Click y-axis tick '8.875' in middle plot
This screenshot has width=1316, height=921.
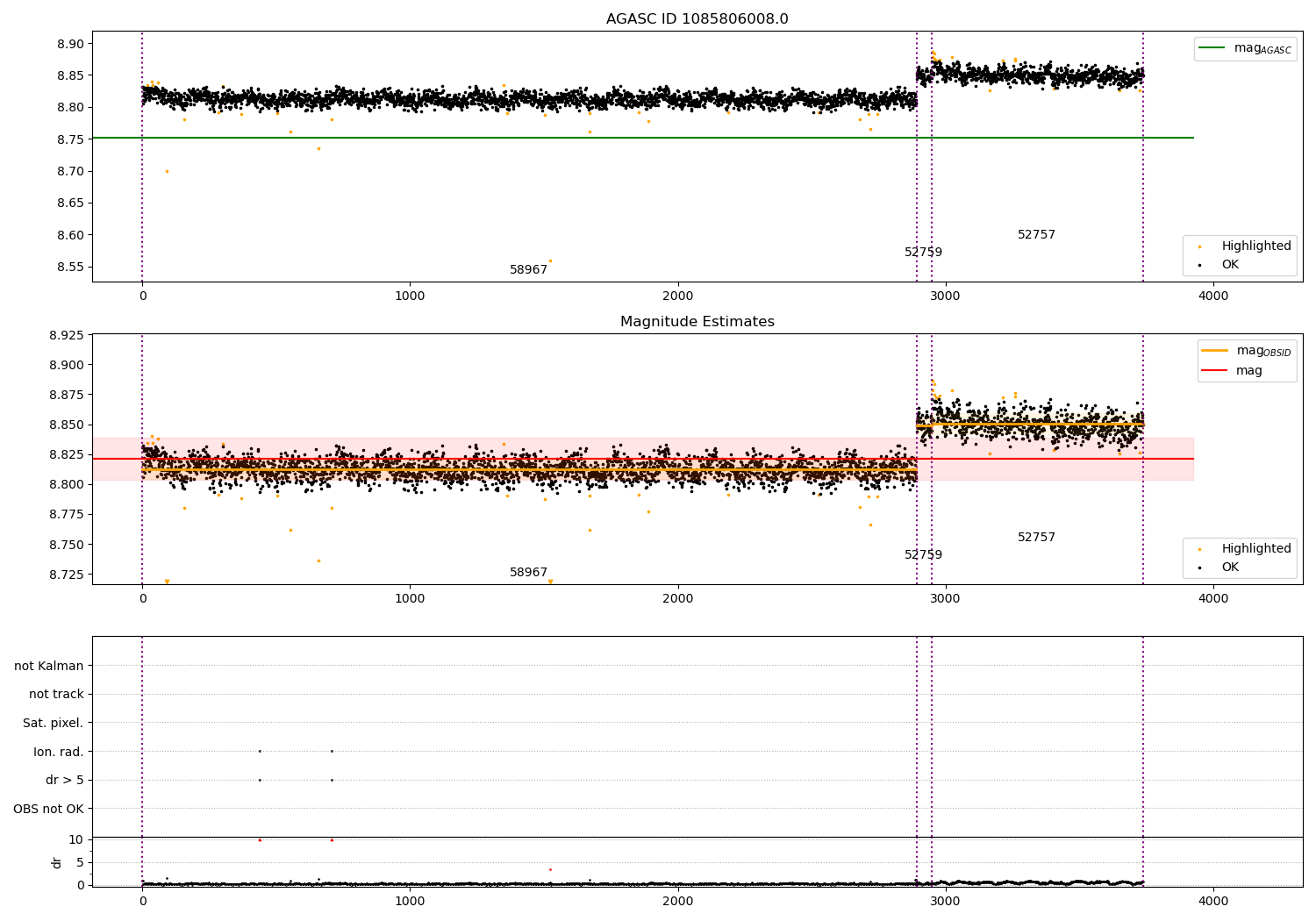[66, 395]
